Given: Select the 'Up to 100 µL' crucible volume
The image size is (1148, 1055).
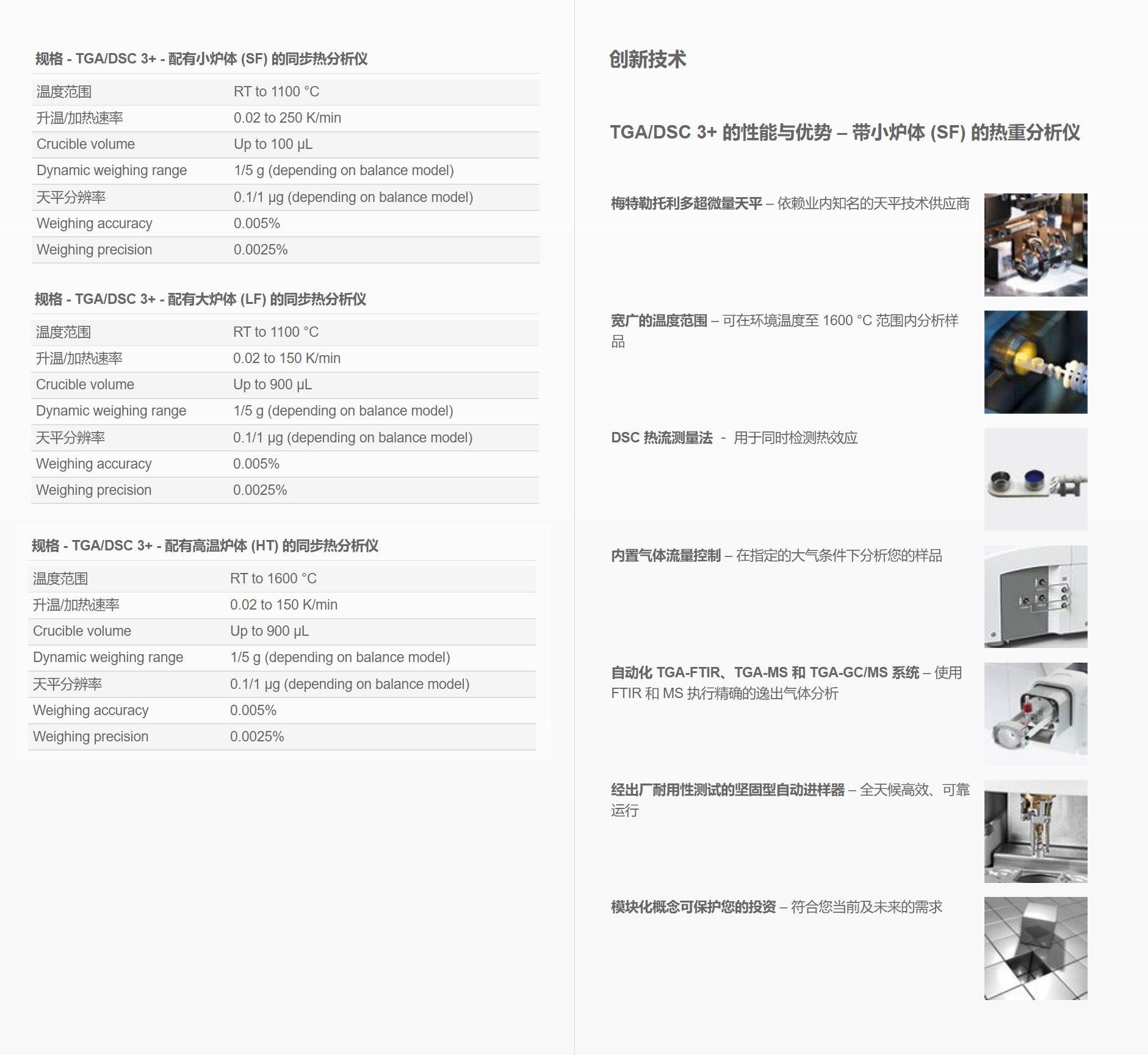Looking at the screenshot, I should point(273,144).
